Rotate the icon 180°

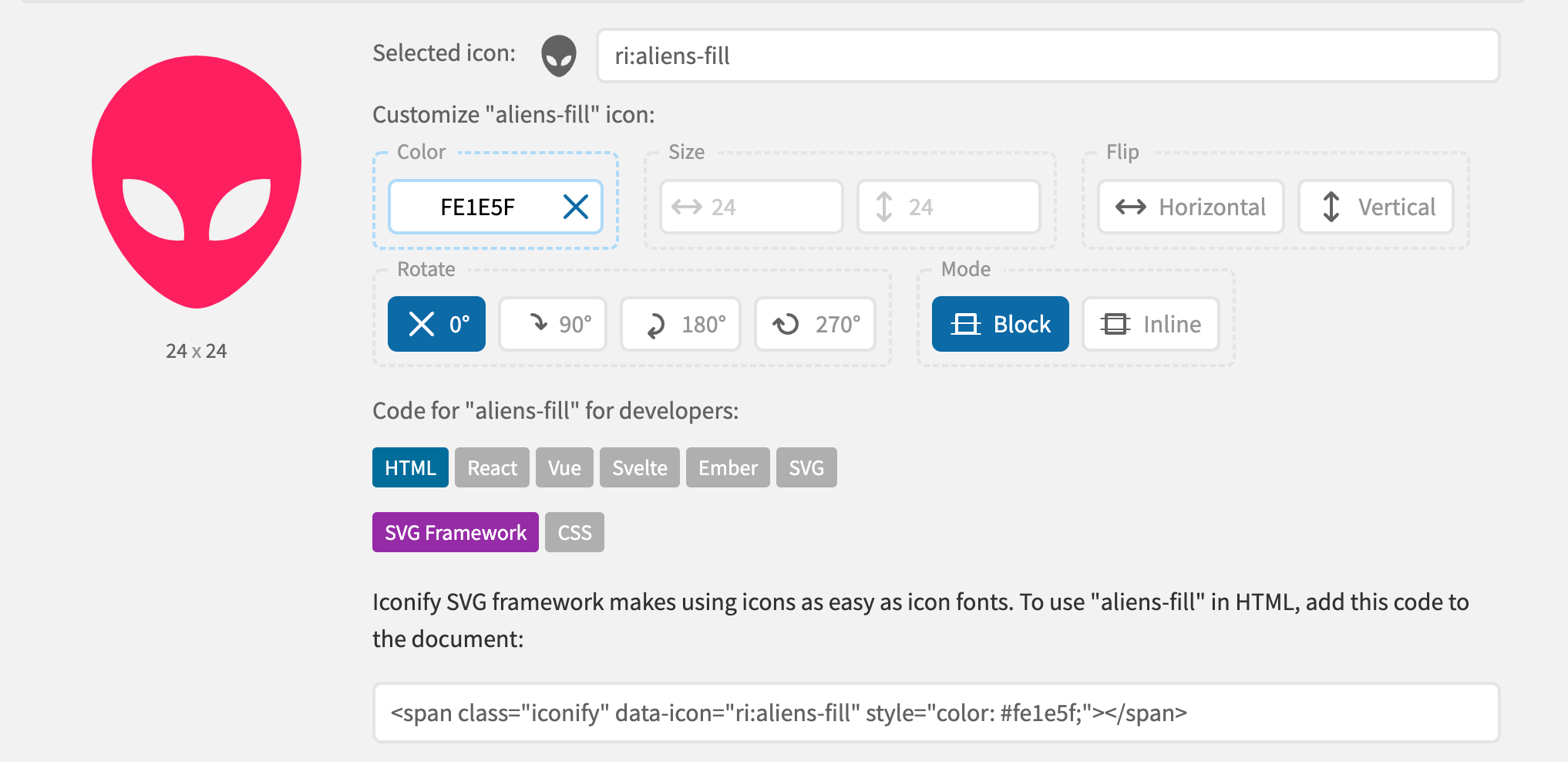tap(681, 324)
